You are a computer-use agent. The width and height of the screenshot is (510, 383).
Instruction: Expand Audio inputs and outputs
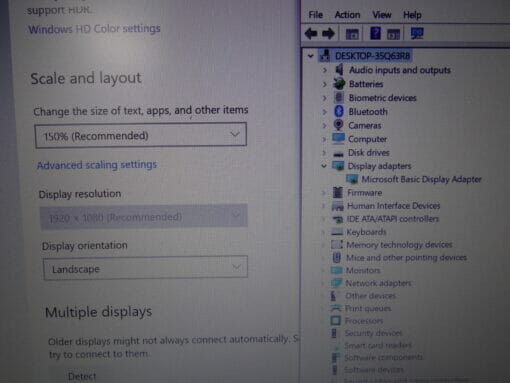click(325, 70)
